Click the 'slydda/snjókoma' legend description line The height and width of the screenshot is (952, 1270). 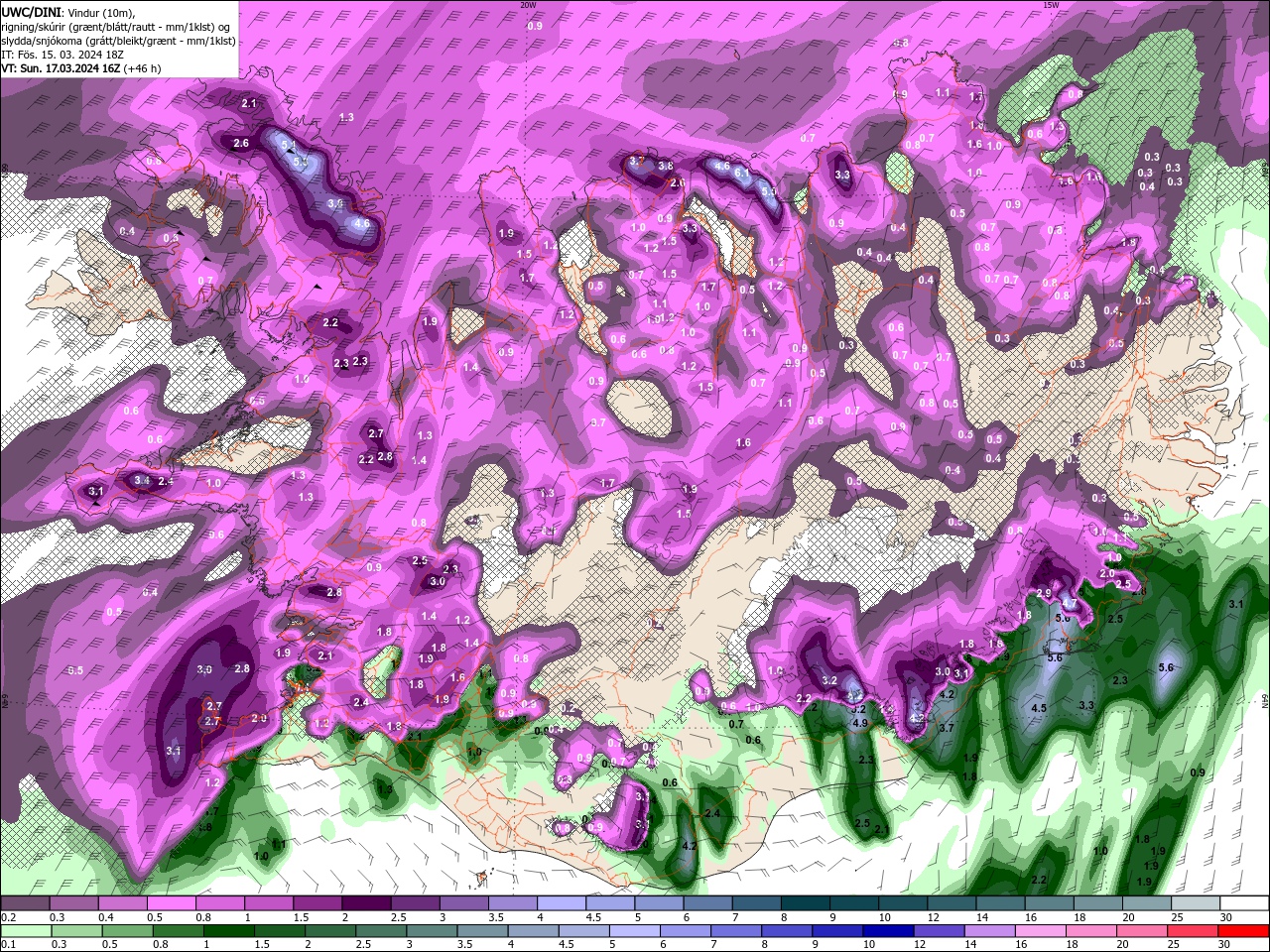(118, 40)
